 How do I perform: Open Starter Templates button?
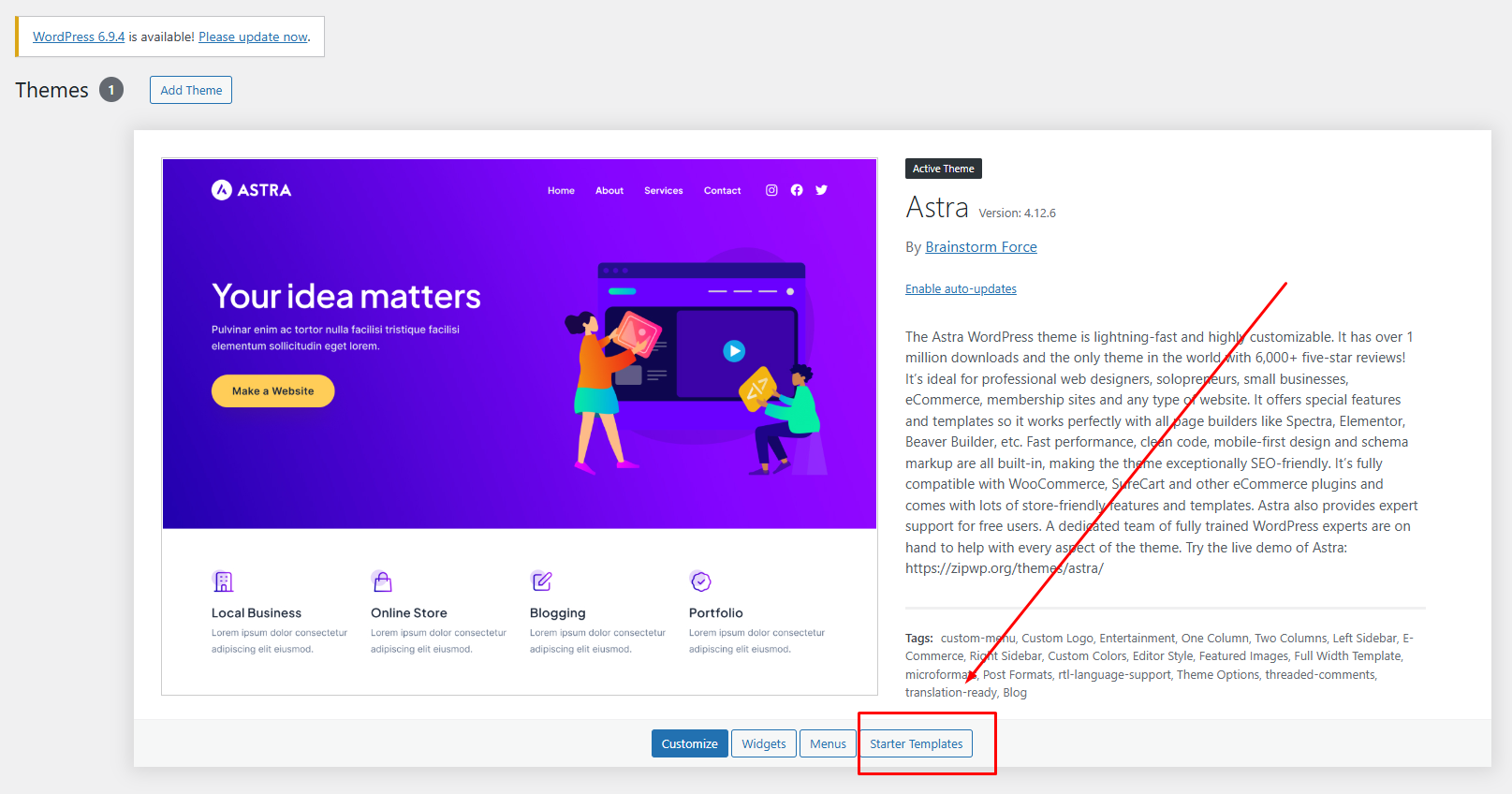pos(916,743)
